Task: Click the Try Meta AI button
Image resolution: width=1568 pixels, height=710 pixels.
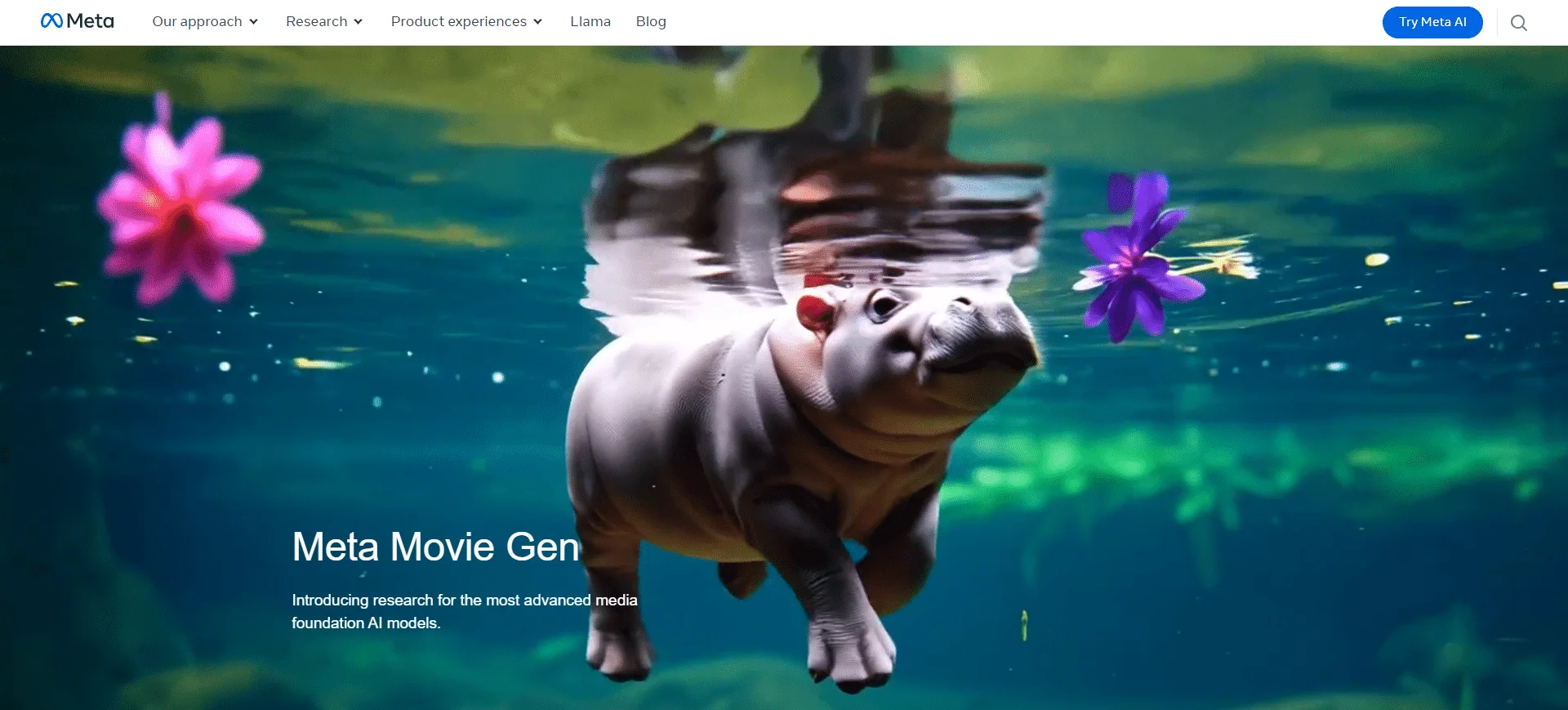Action: pos(1432,22)
